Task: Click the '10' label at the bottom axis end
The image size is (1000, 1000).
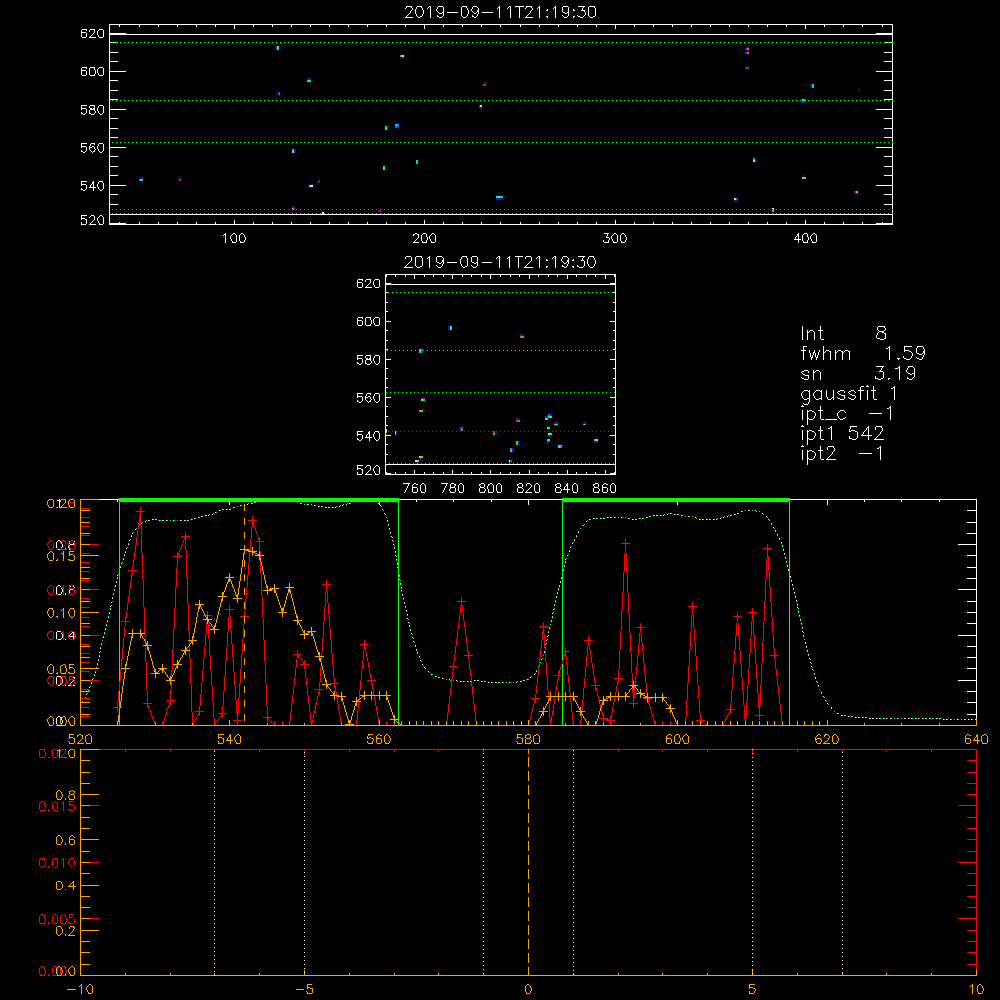Action: (x=976, y=989)
